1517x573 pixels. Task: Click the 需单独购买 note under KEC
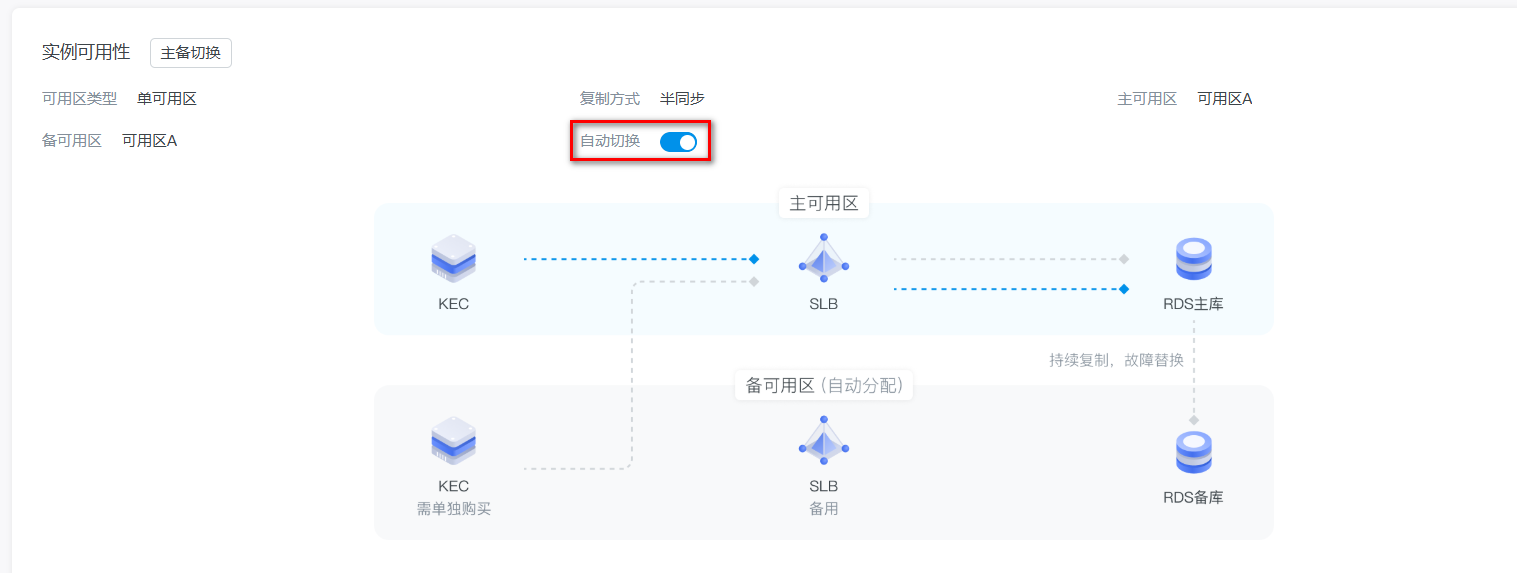(x=454, y=509)
